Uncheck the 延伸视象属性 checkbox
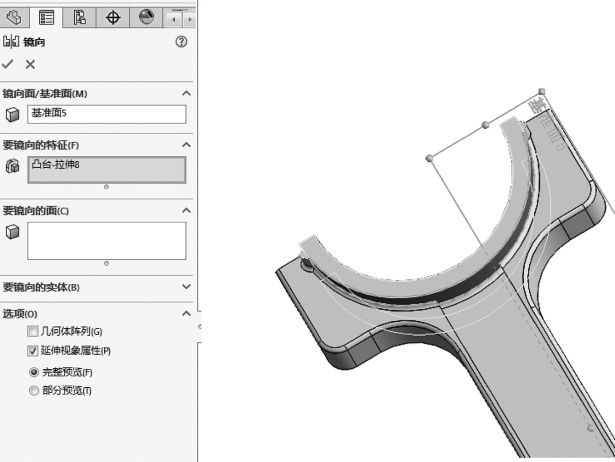 [33, 351]
